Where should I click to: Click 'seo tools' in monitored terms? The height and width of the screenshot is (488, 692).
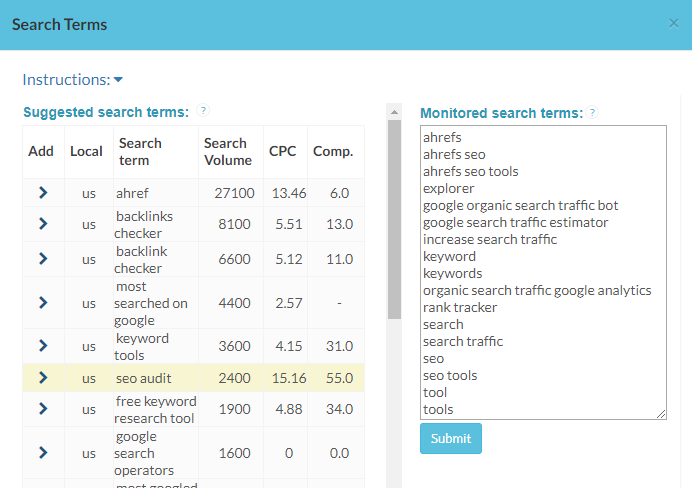tap(450, 375)
